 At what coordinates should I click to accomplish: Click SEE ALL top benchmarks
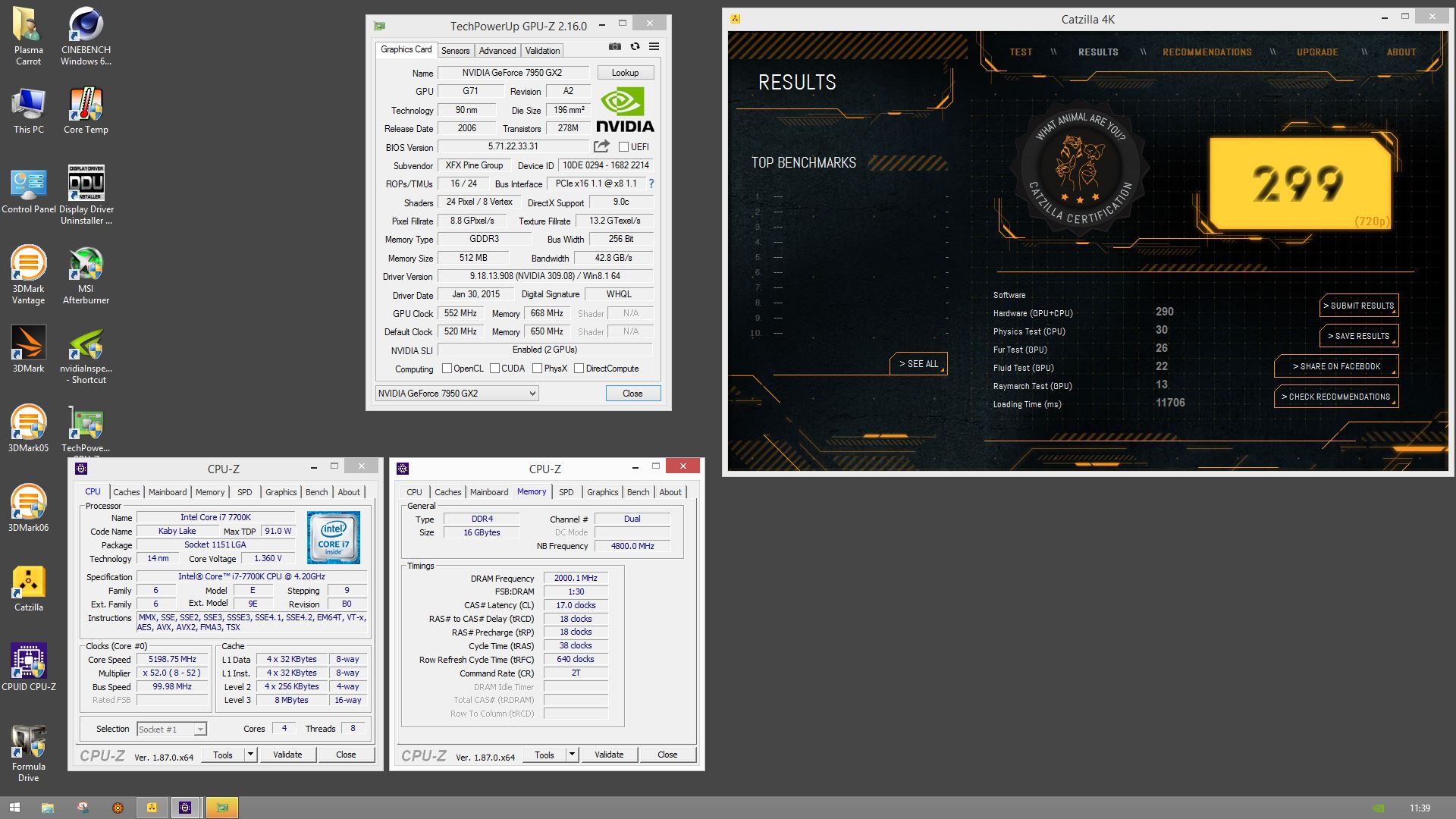[x=918, y=364]
